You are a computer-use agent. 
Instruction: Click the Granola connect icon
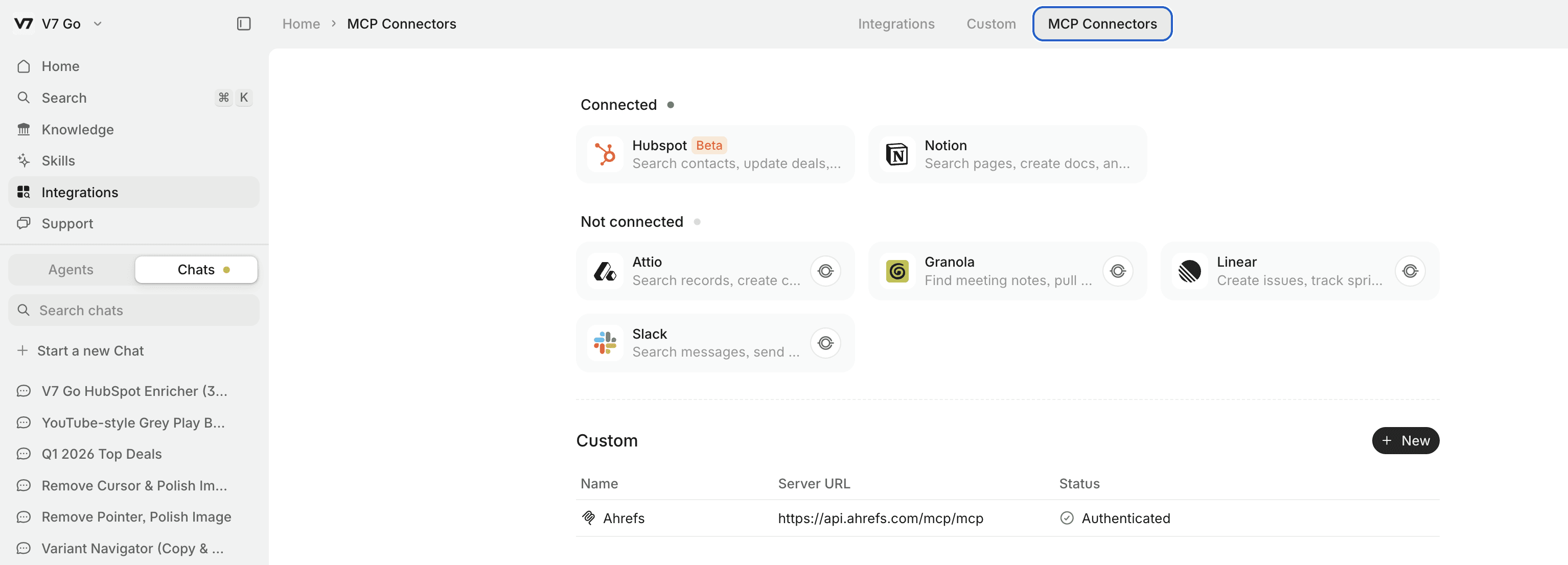pos(1117,271)
